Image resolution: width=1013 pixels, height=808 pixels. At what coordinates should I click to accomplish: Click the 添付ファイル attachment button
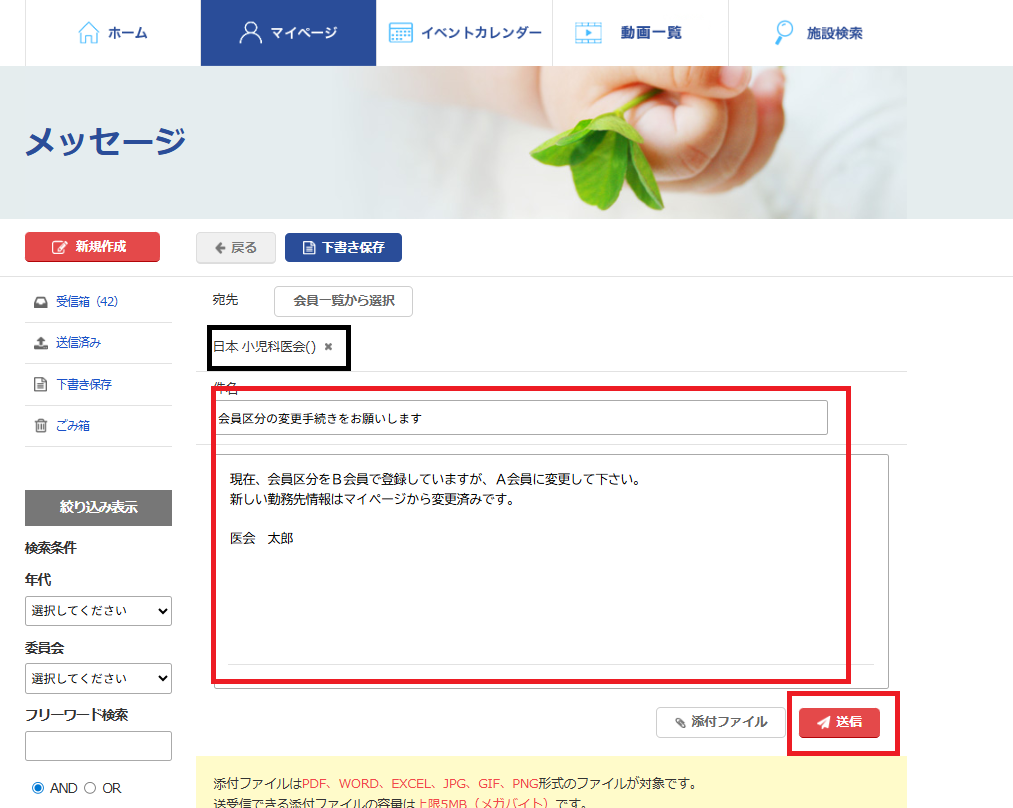click(720, 722)
